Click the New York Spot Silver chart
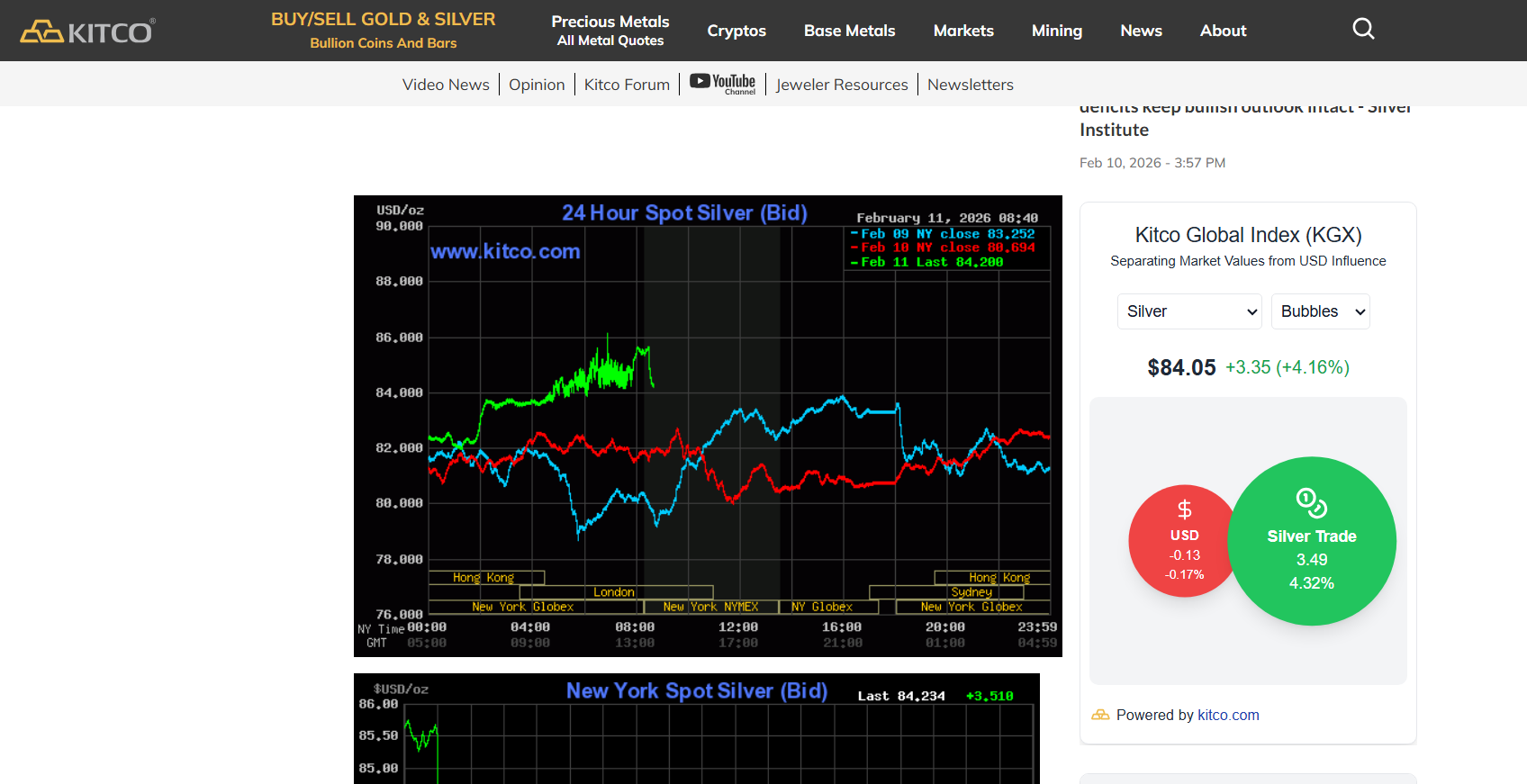Screen dimensions: 1527x784 697,728
